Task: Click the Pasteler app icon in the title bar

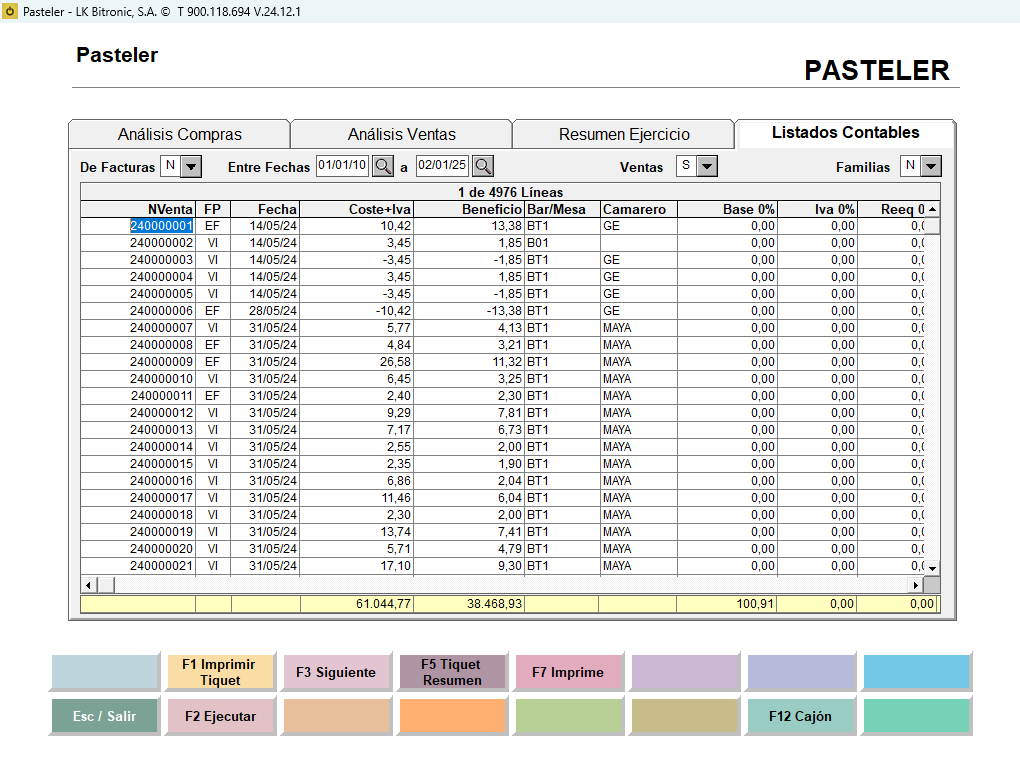Action: (10, 11)
